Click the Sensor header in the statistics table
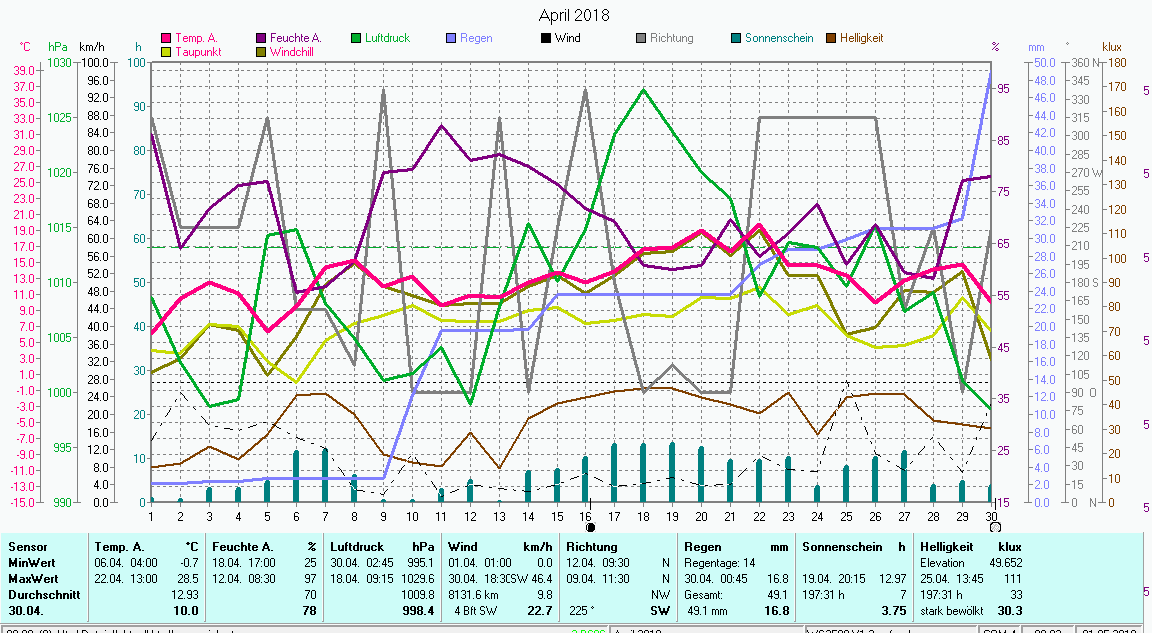1152x633 pixels. (x=28, y=547)
